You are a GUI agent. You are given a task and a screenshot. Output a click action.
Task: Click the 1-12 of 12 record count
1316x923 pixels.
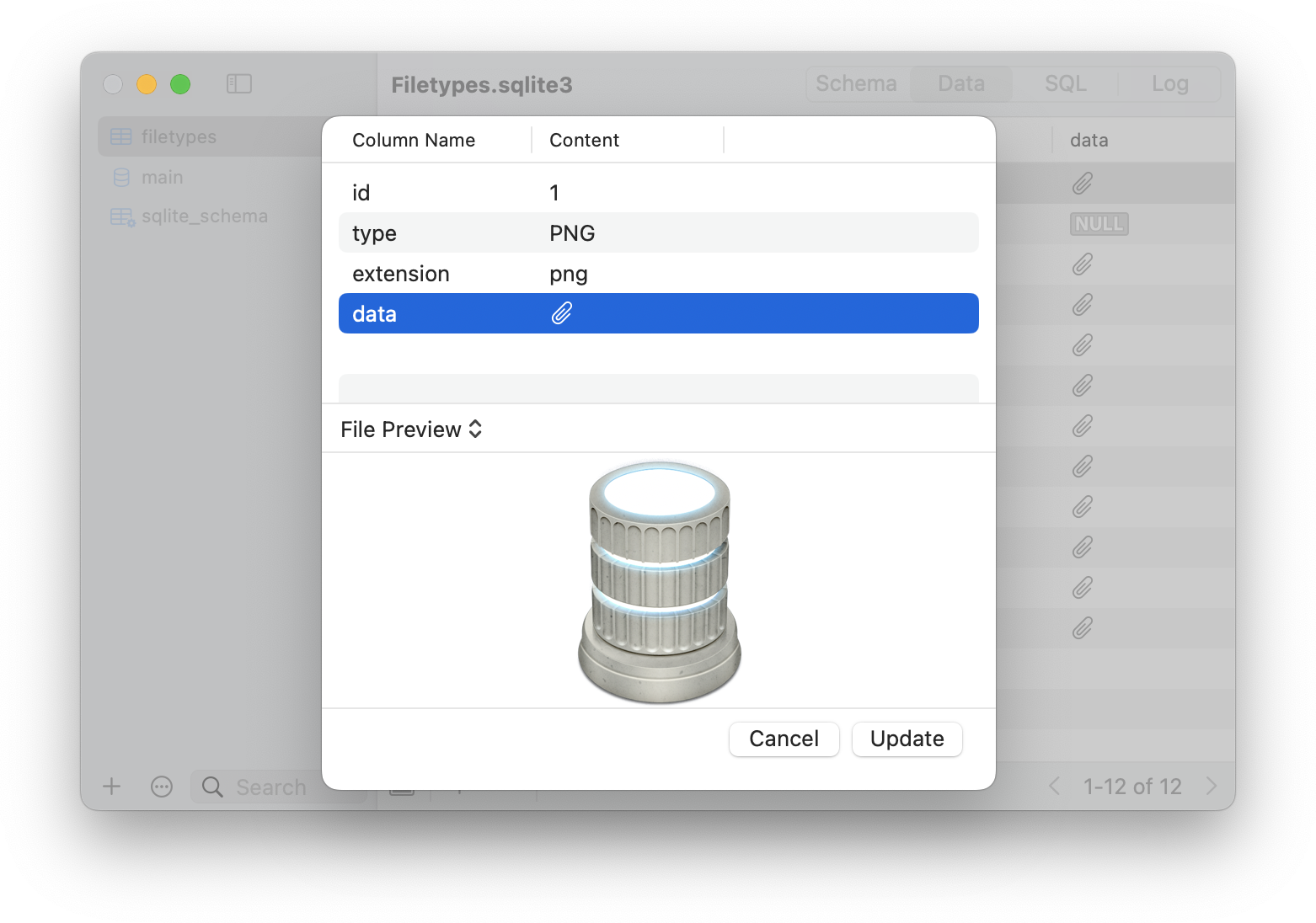tap(1132, 787)
